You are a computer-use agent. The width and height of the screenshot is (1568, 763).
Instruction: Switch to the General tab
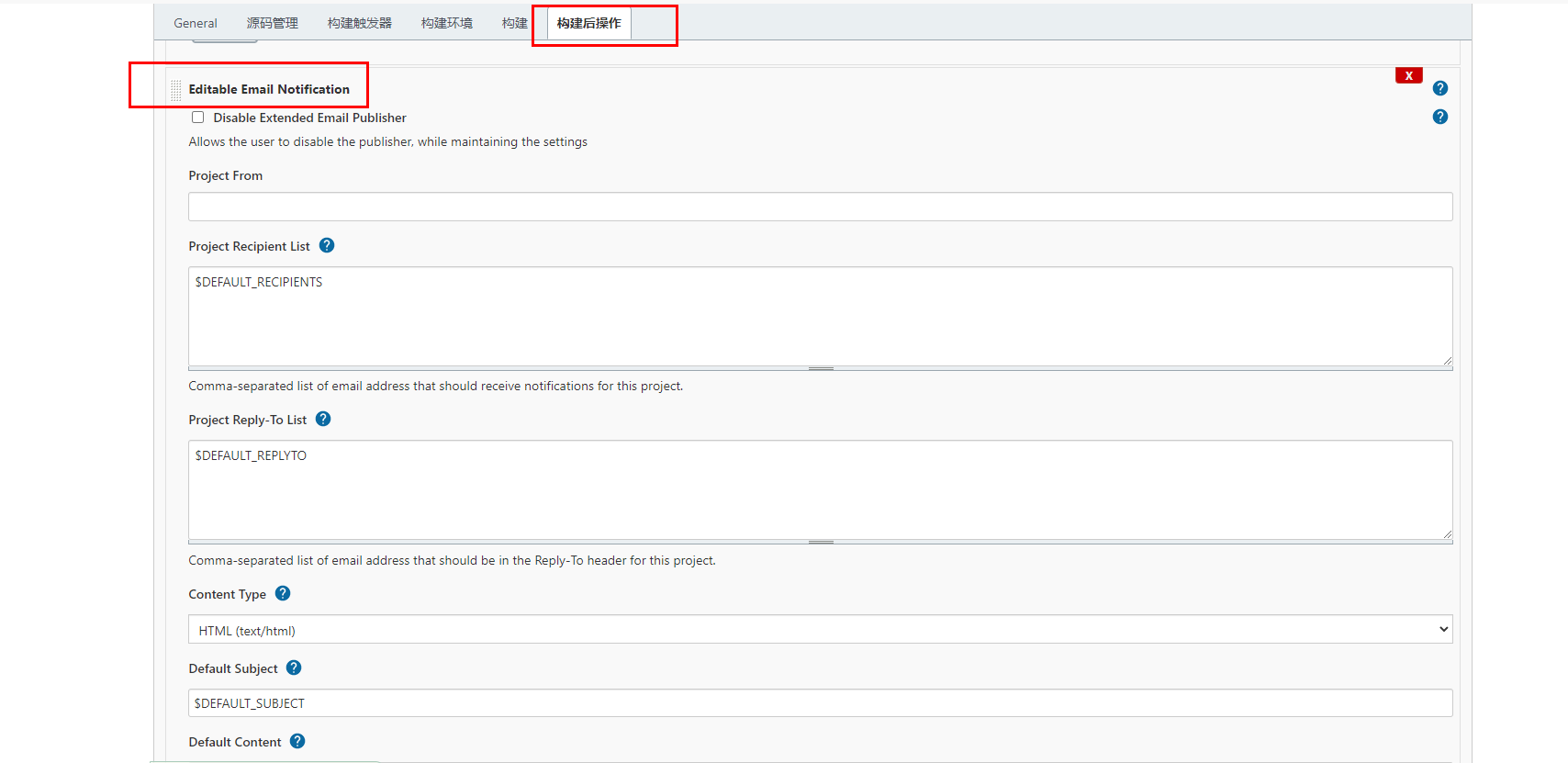click(x=196, y=23)
